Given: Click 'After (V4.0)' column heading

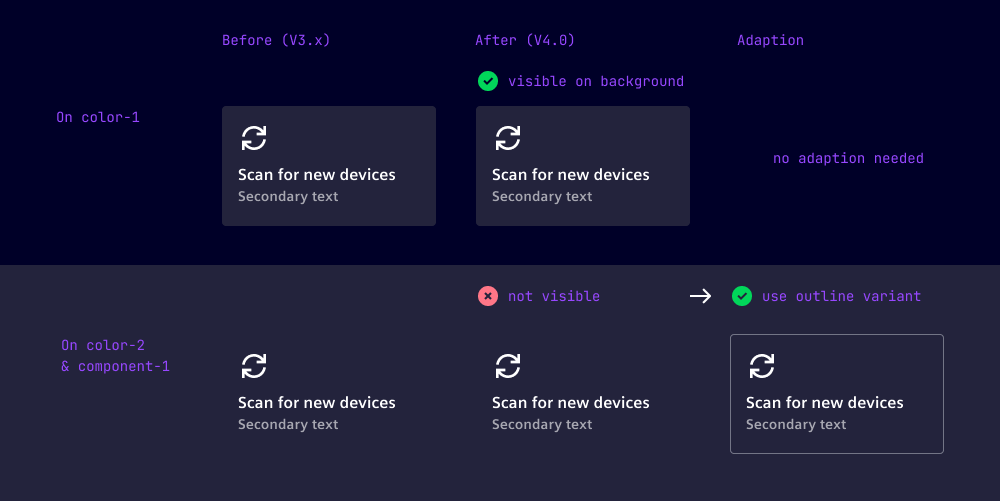Looking at the screenshot, I should [x=525, y=41].
